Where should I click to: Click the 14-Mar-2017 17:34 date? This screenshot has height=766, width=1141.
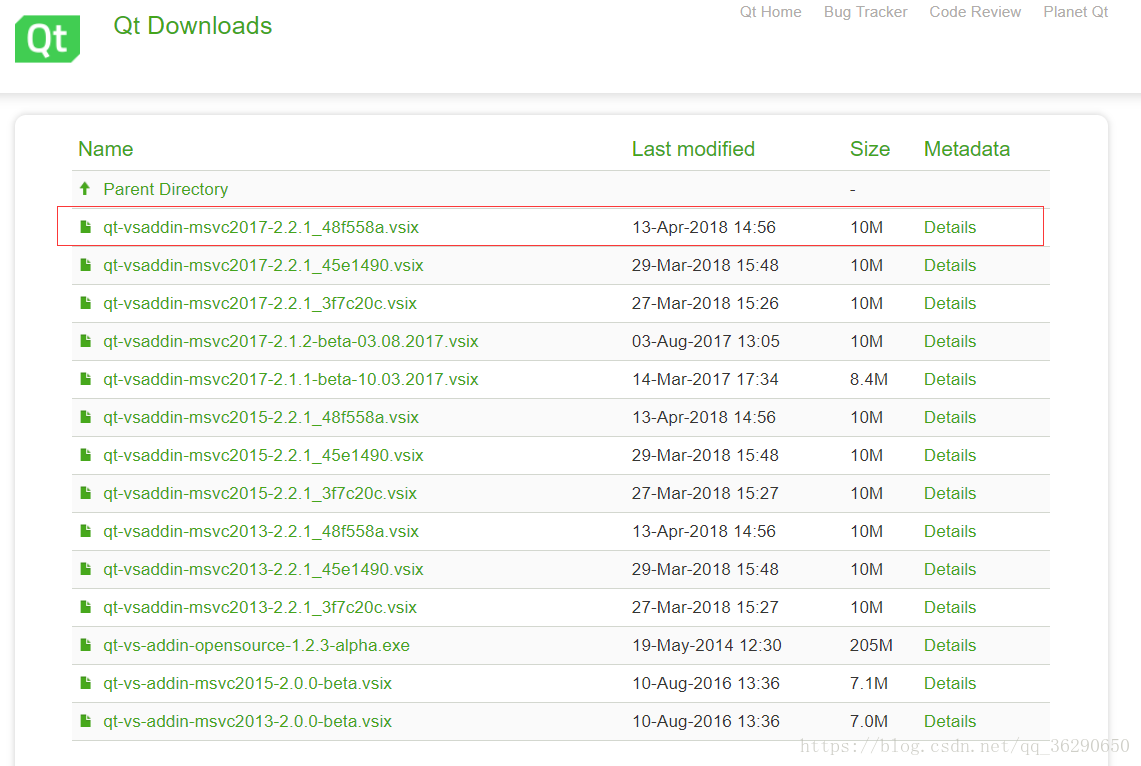(705, 379)
